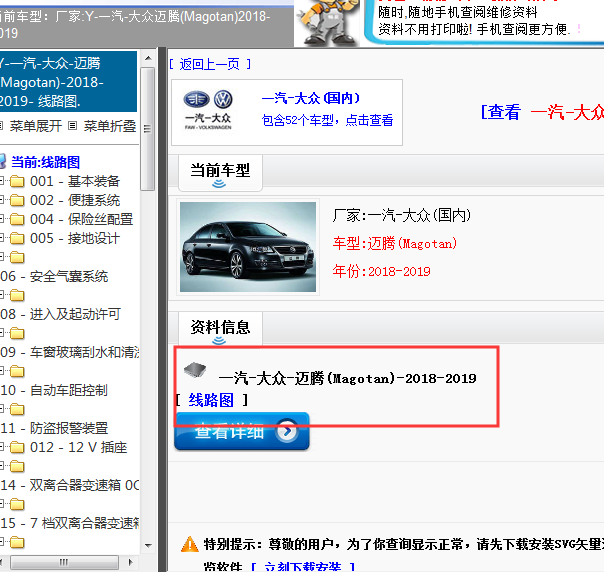Click 菜单折叠 to collapse the menu
The image size is (604, 572).
[x=110, y=126]
